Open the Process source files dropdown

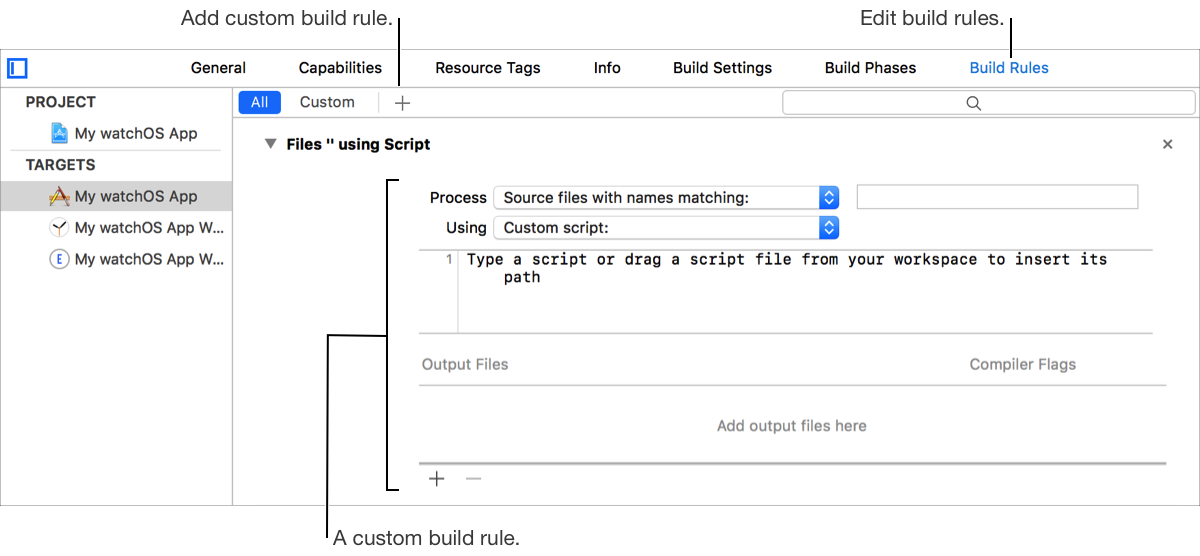666,198
